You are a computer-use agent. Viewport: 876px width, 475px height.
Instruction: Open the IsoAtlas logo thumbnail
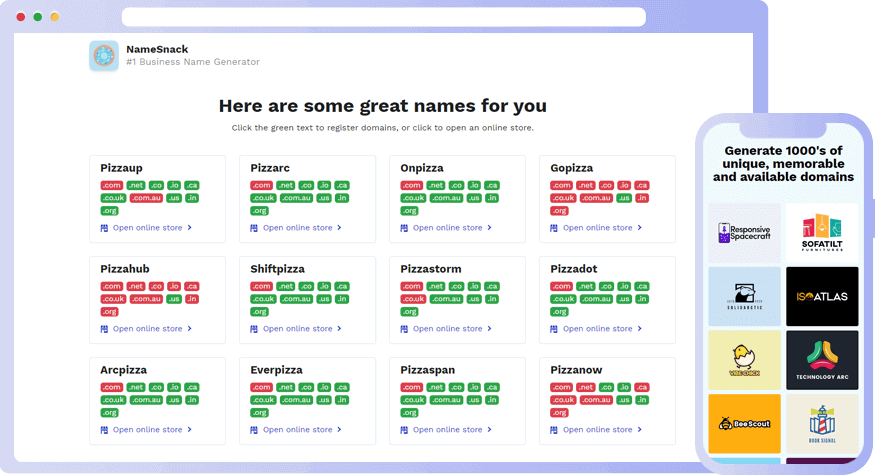(x=822, y=296)
